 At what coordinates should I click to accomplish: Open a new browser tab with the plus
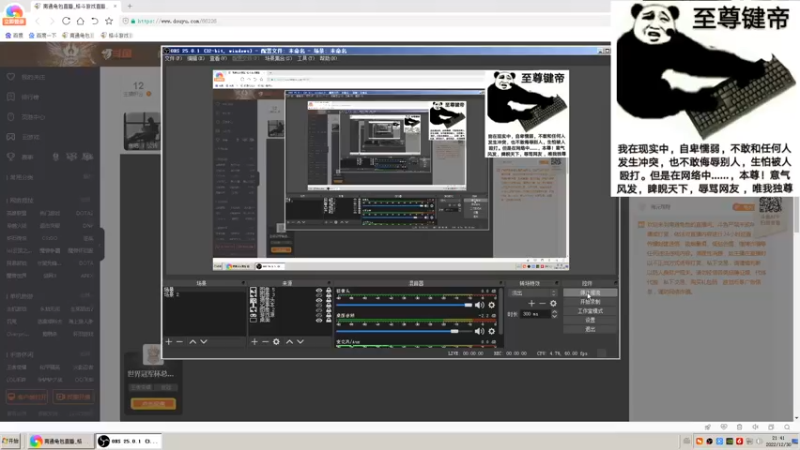pyautogui.click(x=130, y=6)
